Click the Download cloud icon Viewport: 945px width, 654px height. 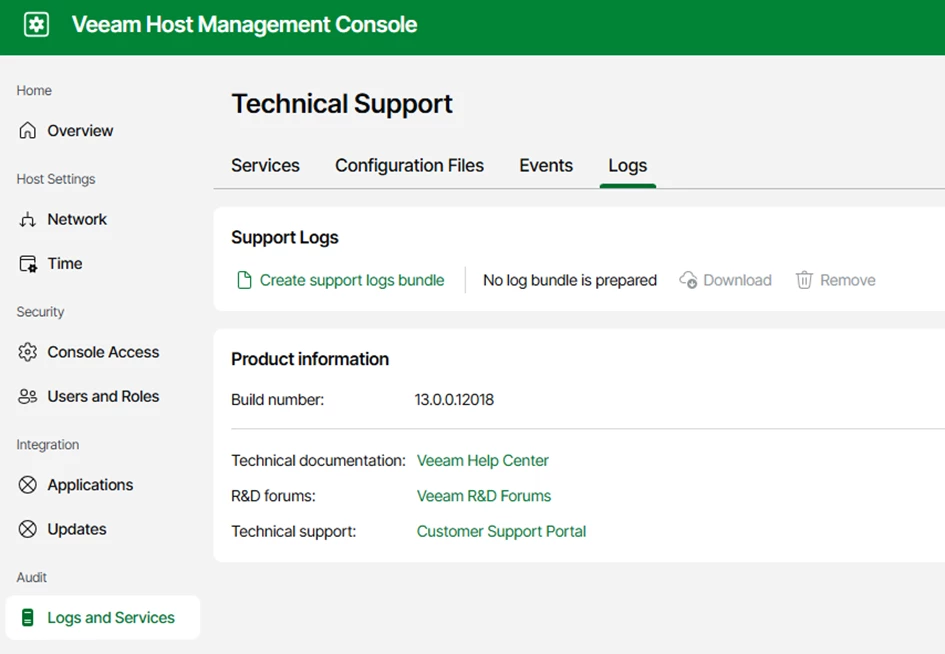click(688, 281)
